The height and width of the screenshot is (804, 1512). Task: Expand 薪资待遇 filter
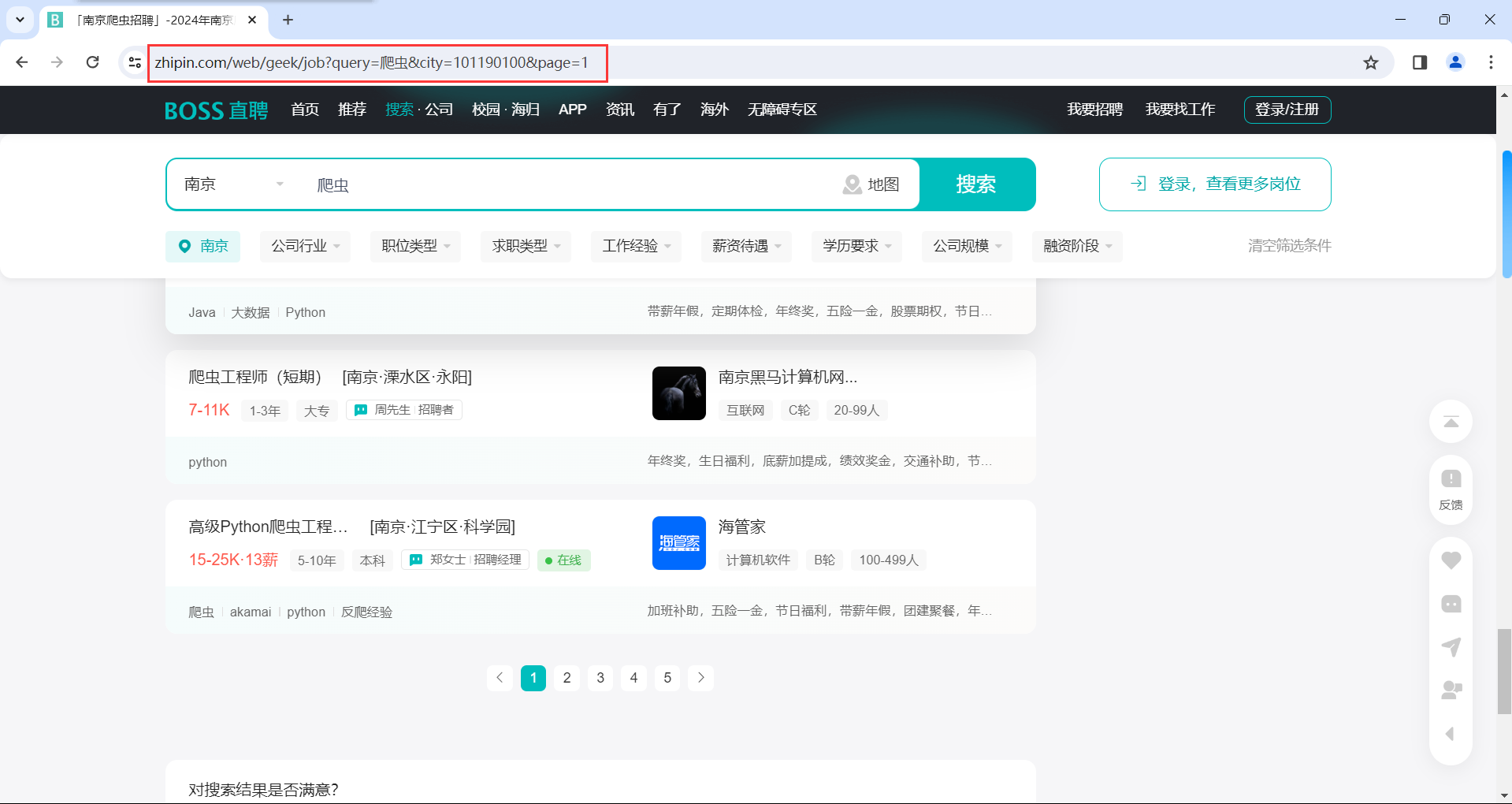(x=747, y=246)
